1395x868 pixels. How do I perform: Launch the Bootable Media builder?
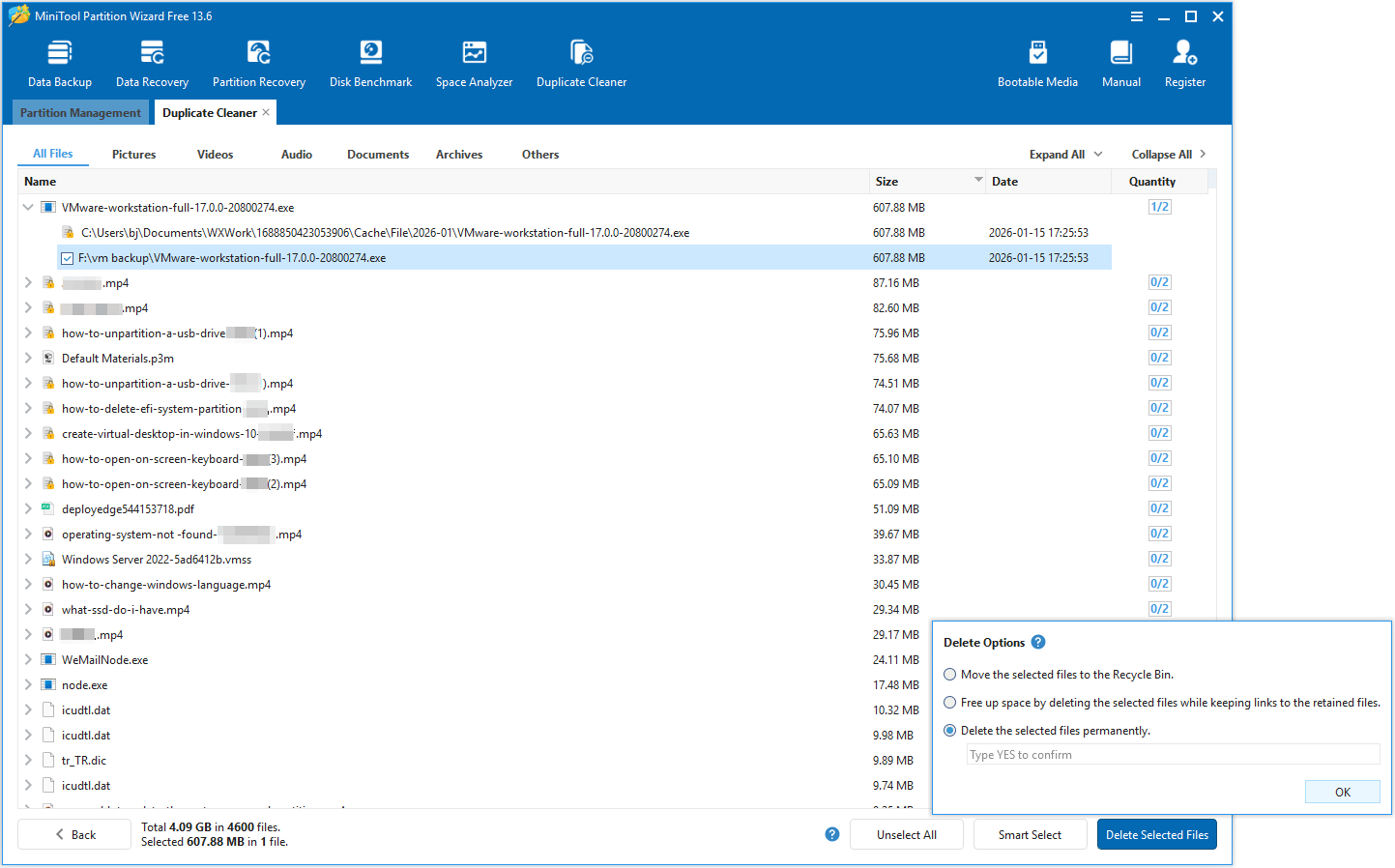(1037, 61)
